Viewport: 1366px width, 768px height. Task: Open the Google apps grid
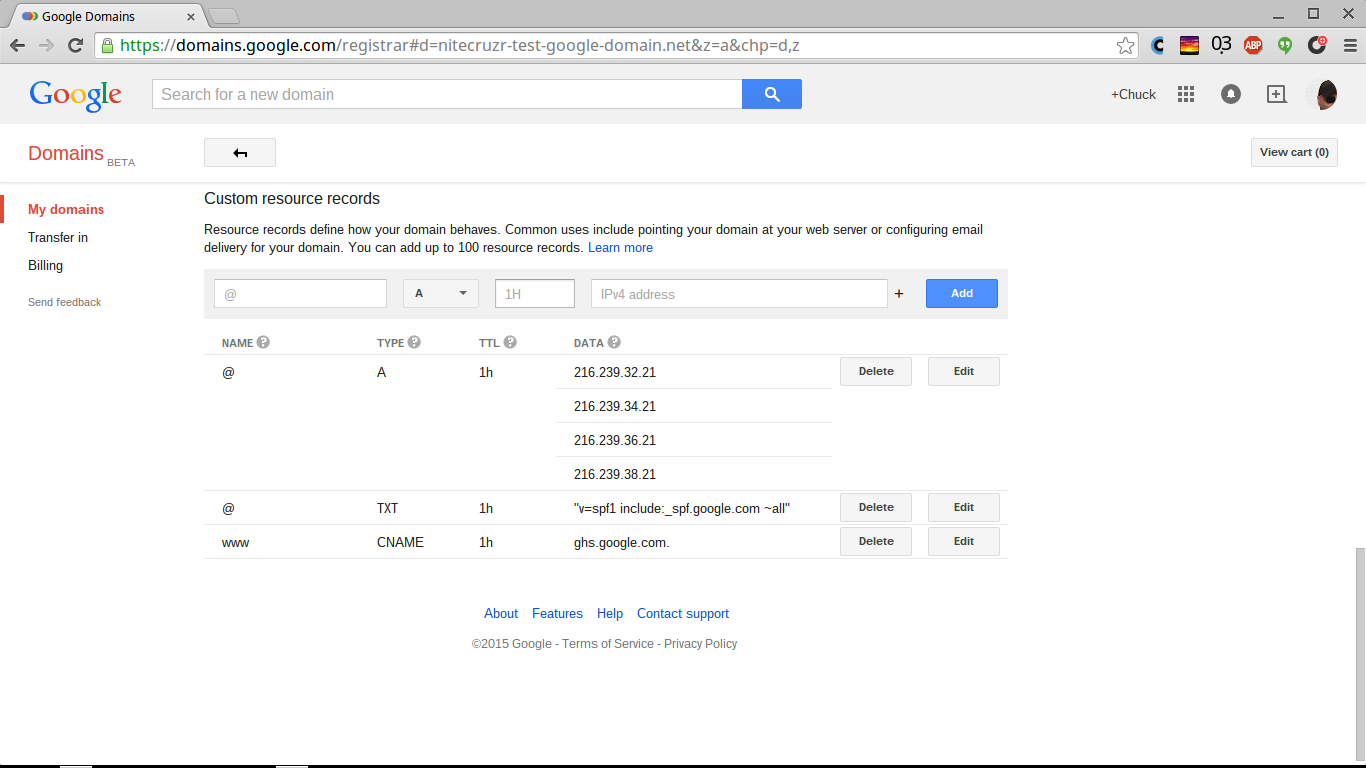[x=1186, y=94]
